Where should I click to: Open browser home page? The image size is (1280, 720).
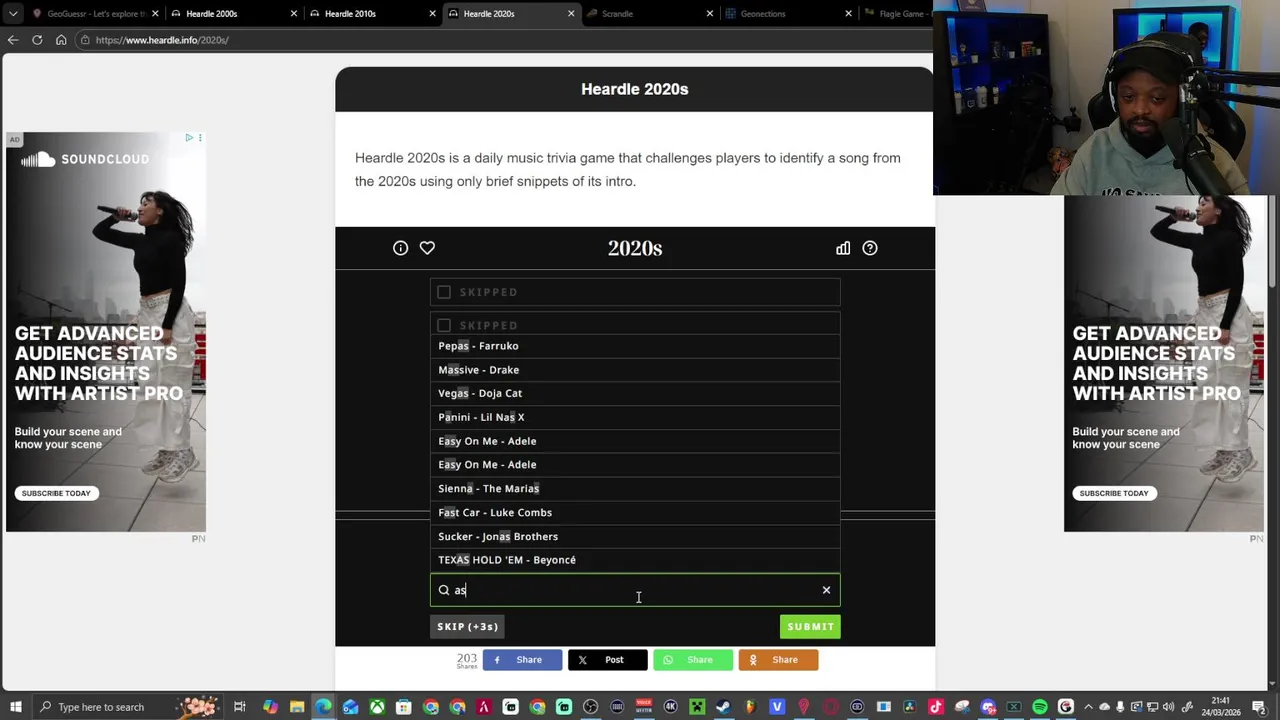point(61,40)
